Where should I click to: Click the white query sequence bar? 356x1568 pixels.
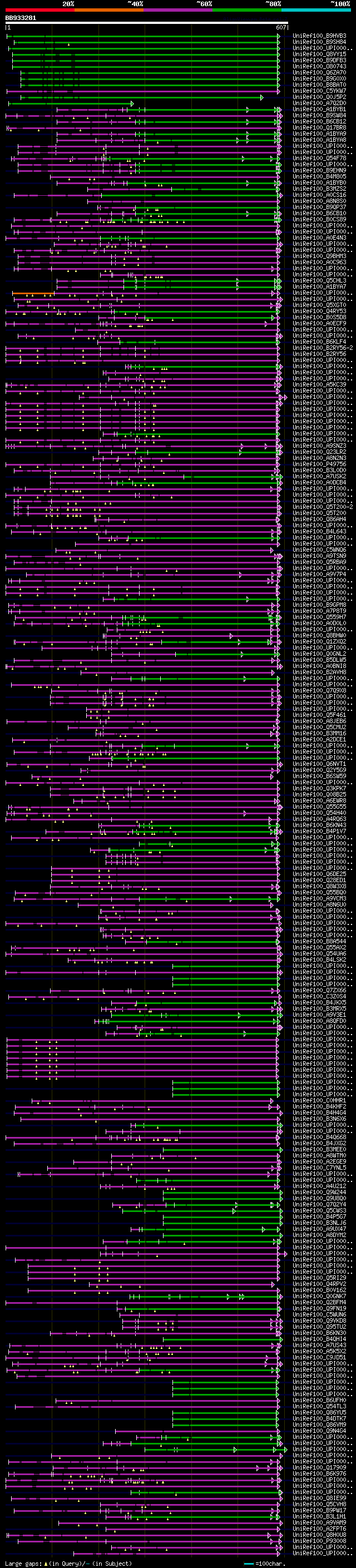[x=147, y=23]
